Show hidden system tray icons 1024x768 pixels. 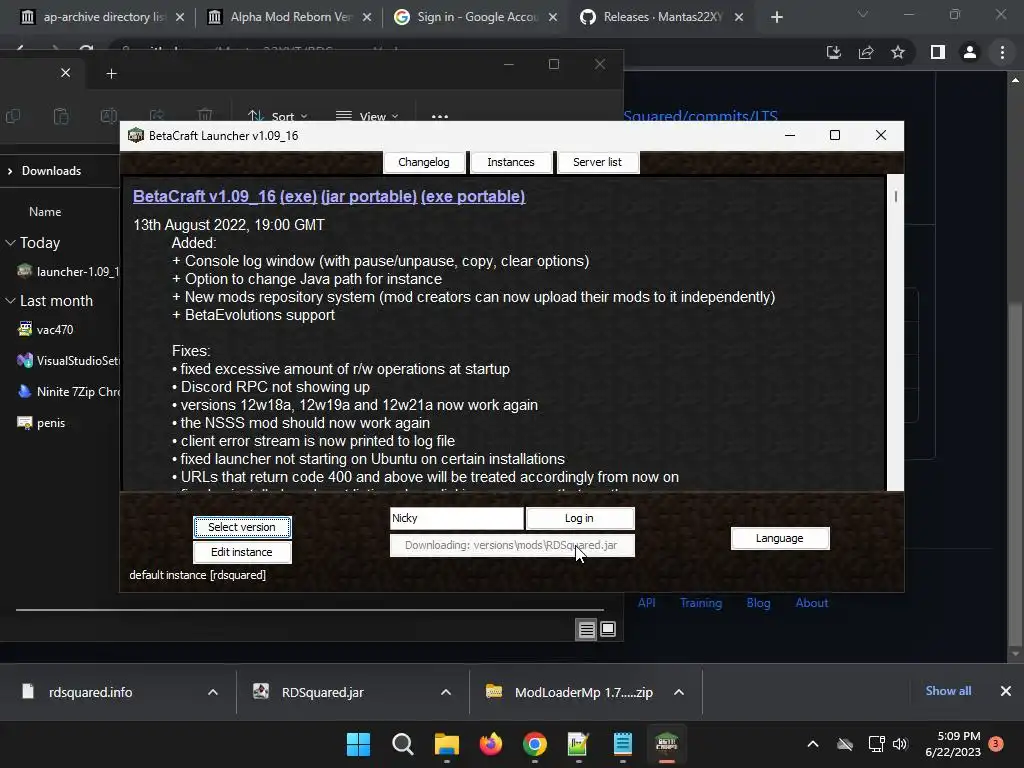[813, 744]
